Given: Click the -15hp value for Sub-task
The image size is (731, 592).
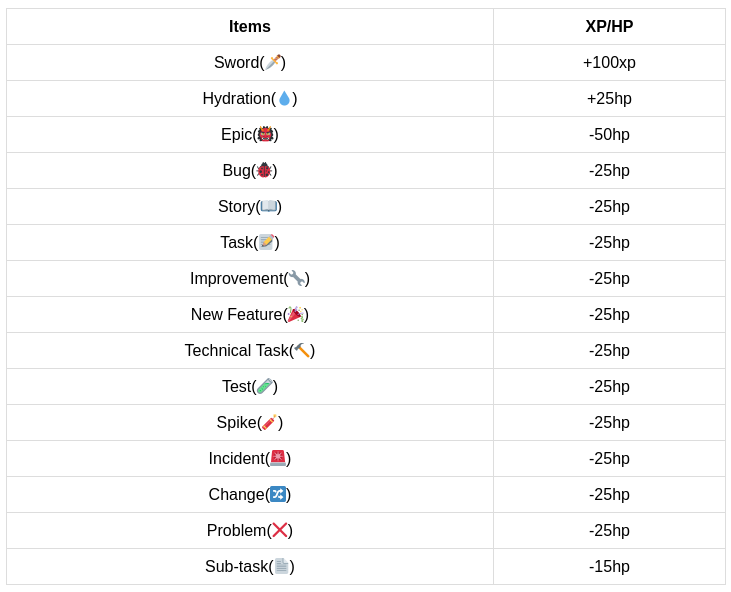Looking at the screenshot, I should coord(609,567).
